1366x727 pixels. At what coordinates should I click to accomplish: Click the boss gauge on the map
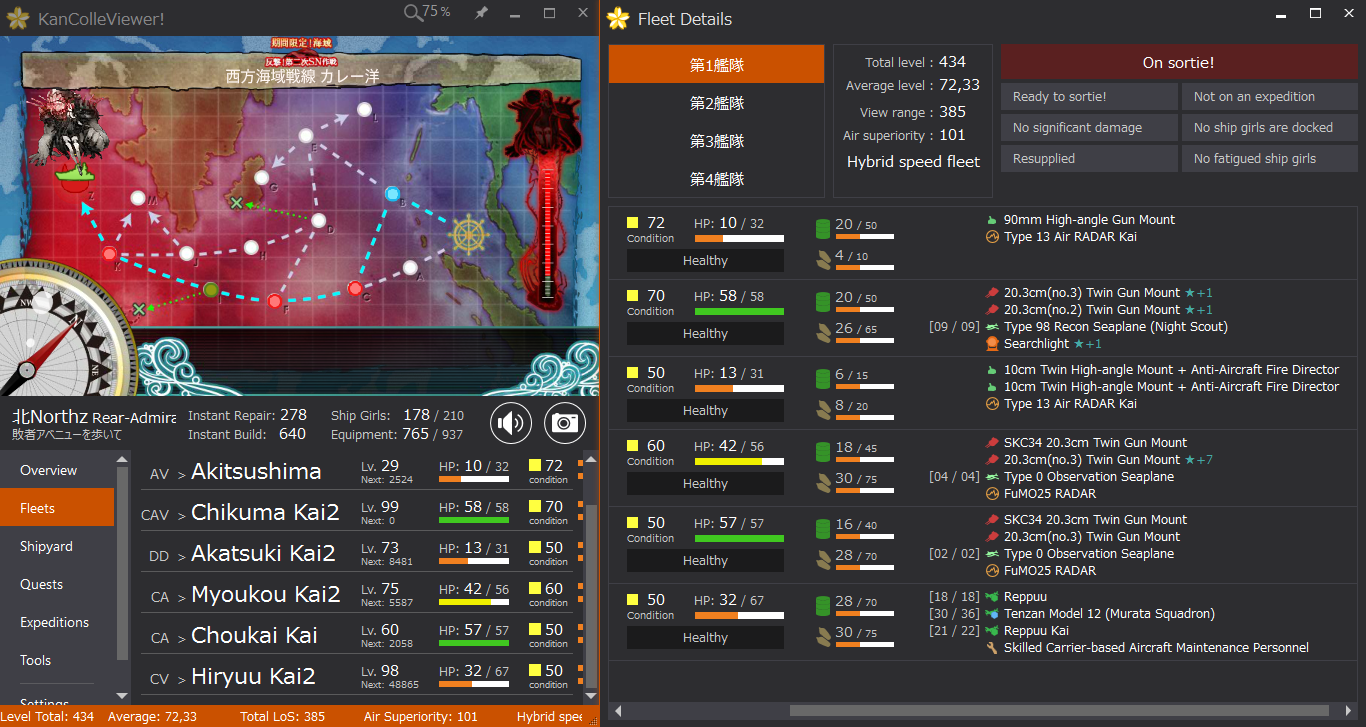[x=547, y=233]
